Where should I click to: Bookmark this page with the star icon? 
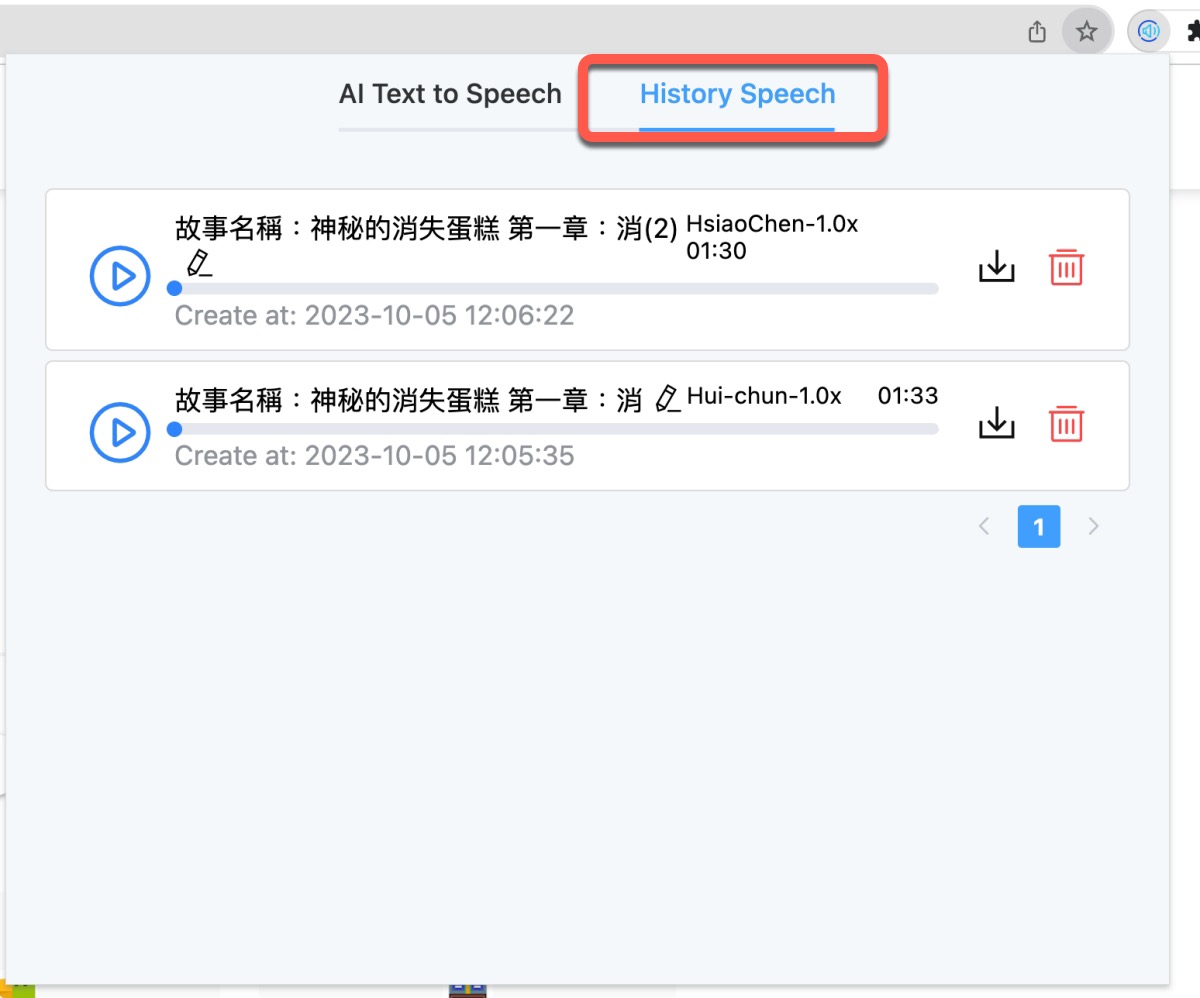[1086, 32]
